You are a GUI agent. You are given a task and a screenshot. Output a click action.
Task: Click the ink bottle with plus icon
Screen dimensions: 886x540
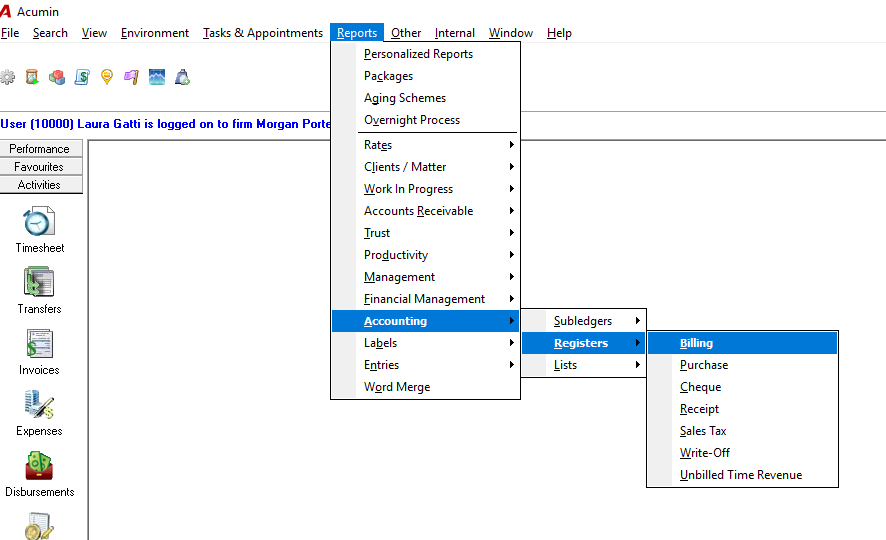point(182,77)
